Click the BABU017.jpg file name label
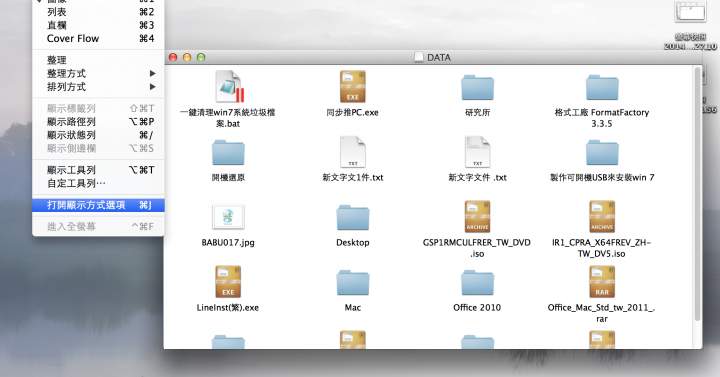The width and height of the screenshot is (720, 377). (228, 242)
